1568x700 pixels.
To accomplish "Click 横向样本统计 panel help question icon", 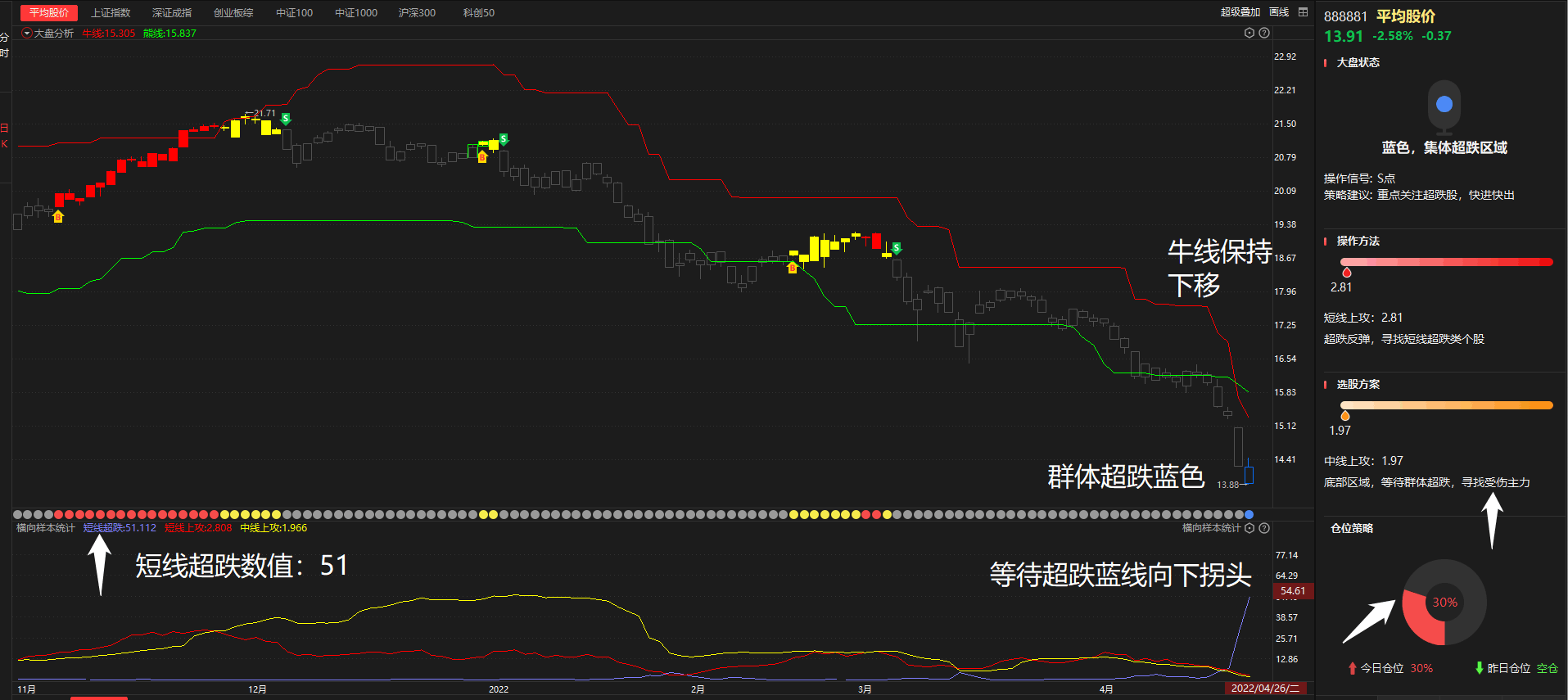I will (x=1264, y=528).
